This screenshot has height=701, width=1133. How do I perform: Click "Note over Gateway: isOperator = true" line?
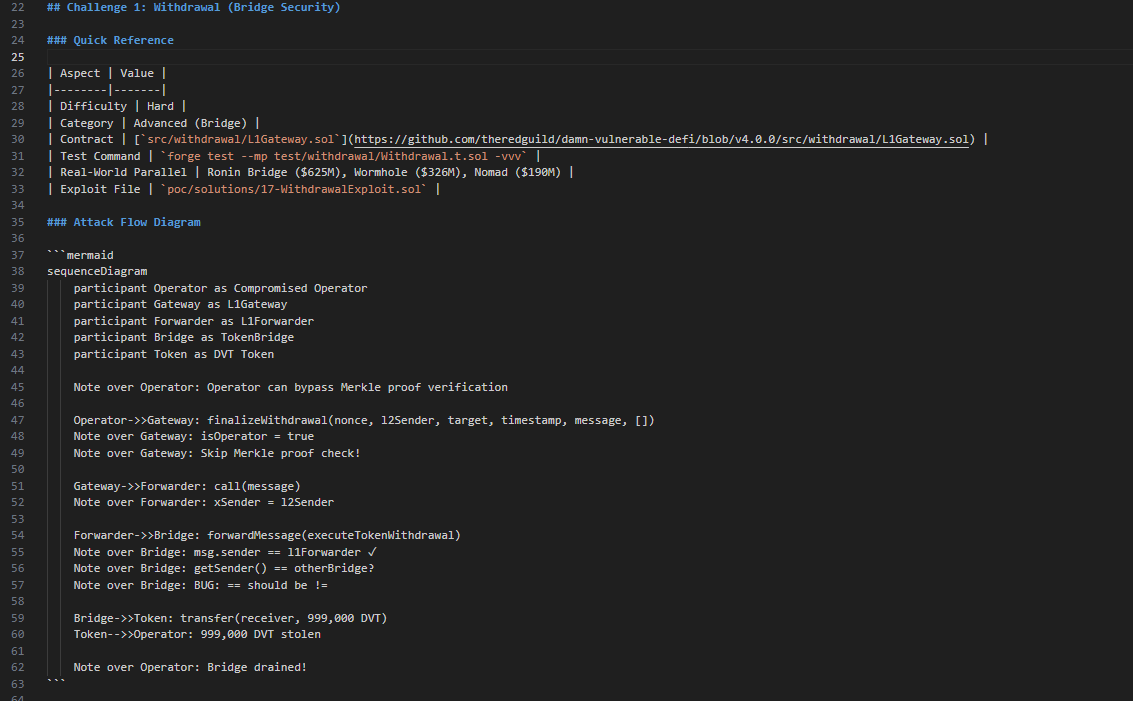[x=194, y=436]
